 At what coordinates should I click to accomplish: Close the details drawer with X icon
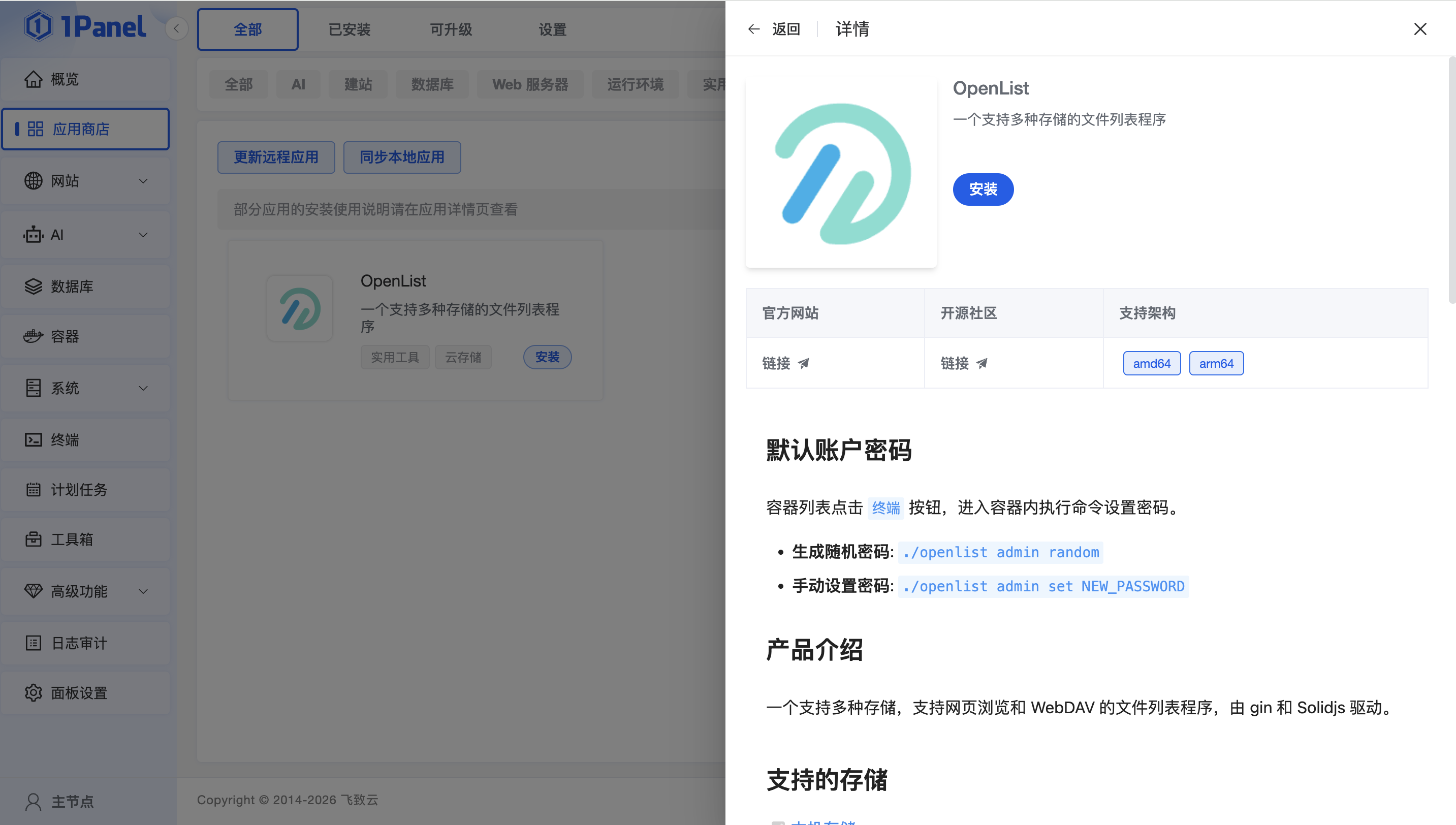click(x=1420, y=29)
